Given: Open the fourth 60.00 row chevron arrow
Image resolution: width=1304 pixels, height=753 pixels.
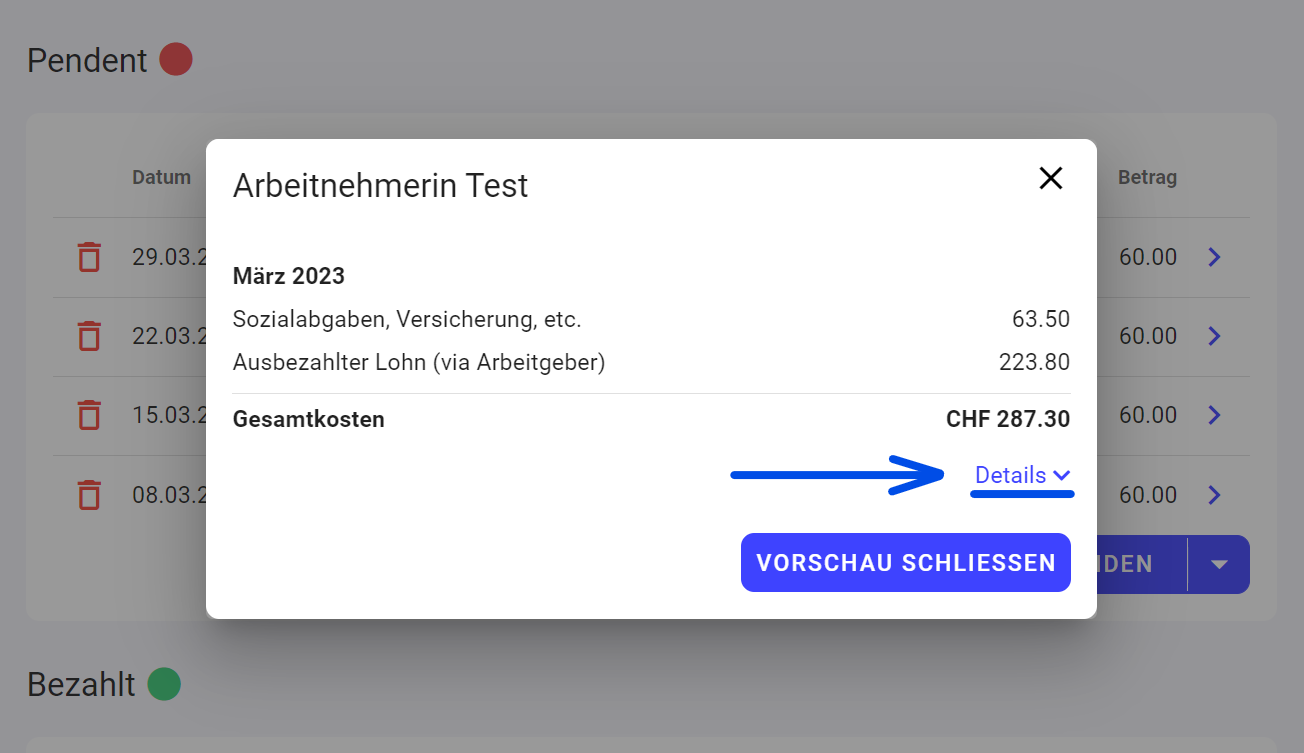Looking at the screenshot, I should coord(1214,495).
